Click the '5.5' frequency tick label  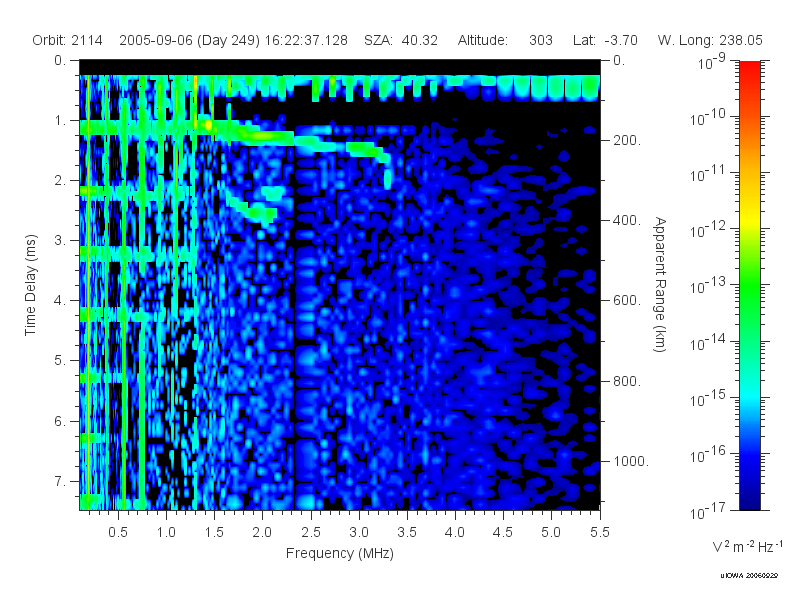[x=599, y=533]
